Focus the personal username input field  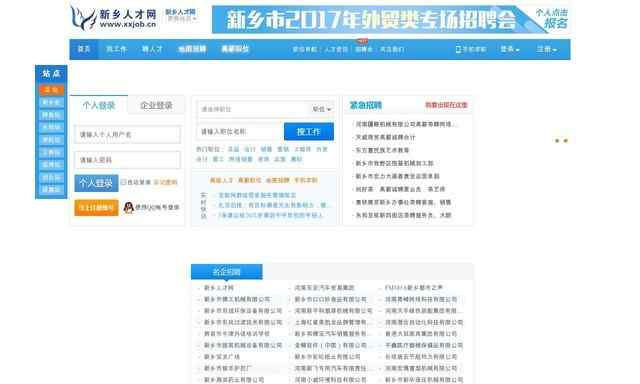tap(127, 135)
